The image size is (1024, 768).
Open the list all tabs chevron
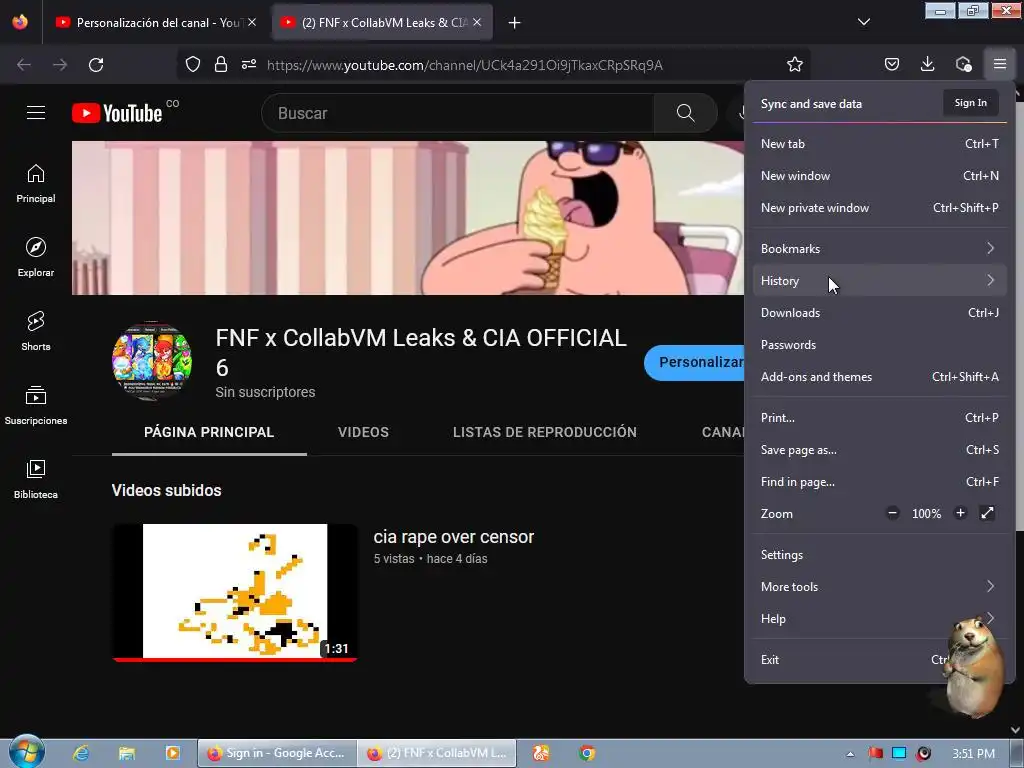coord(863,22)
